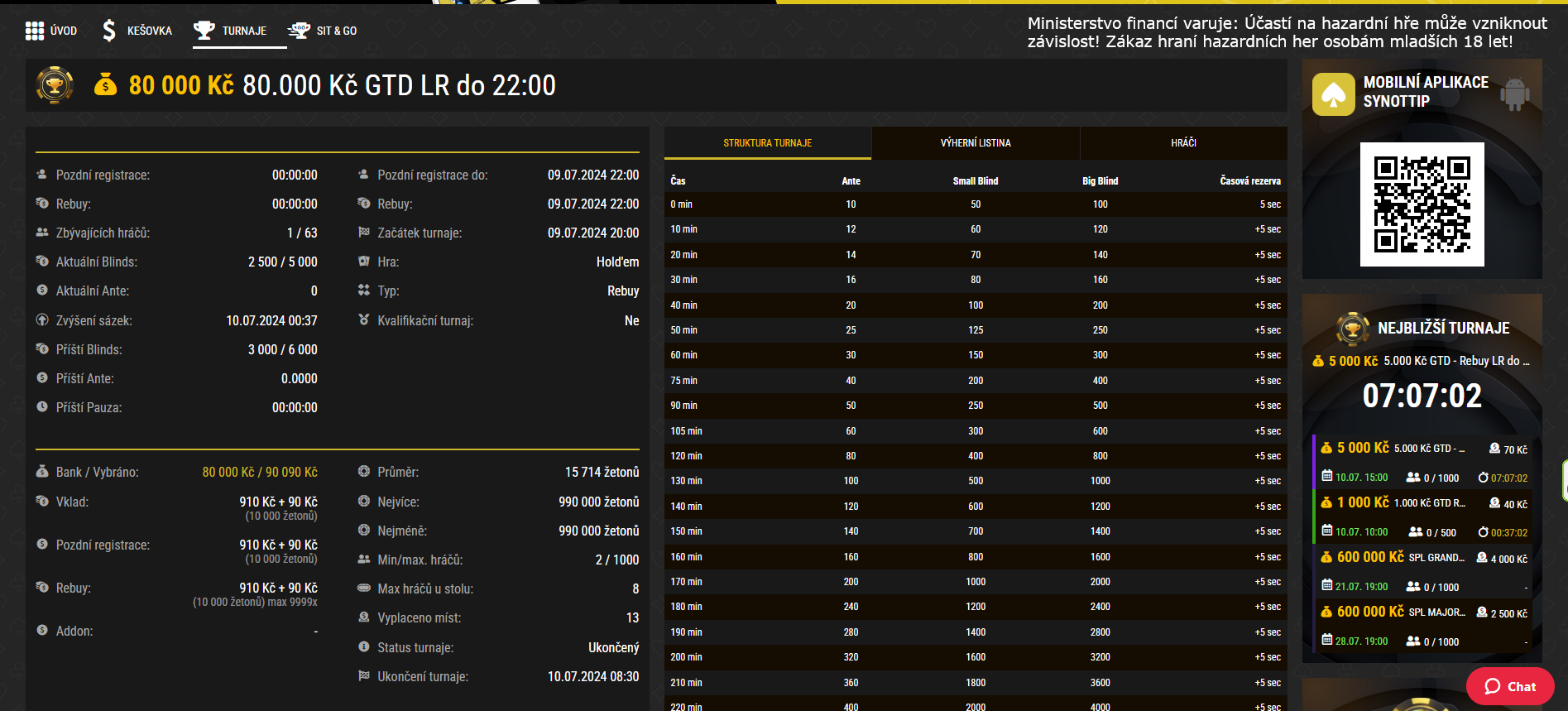The image size is (1568, 711).
Task: Go to Sit & Go section
Action: tap(336, 31)
